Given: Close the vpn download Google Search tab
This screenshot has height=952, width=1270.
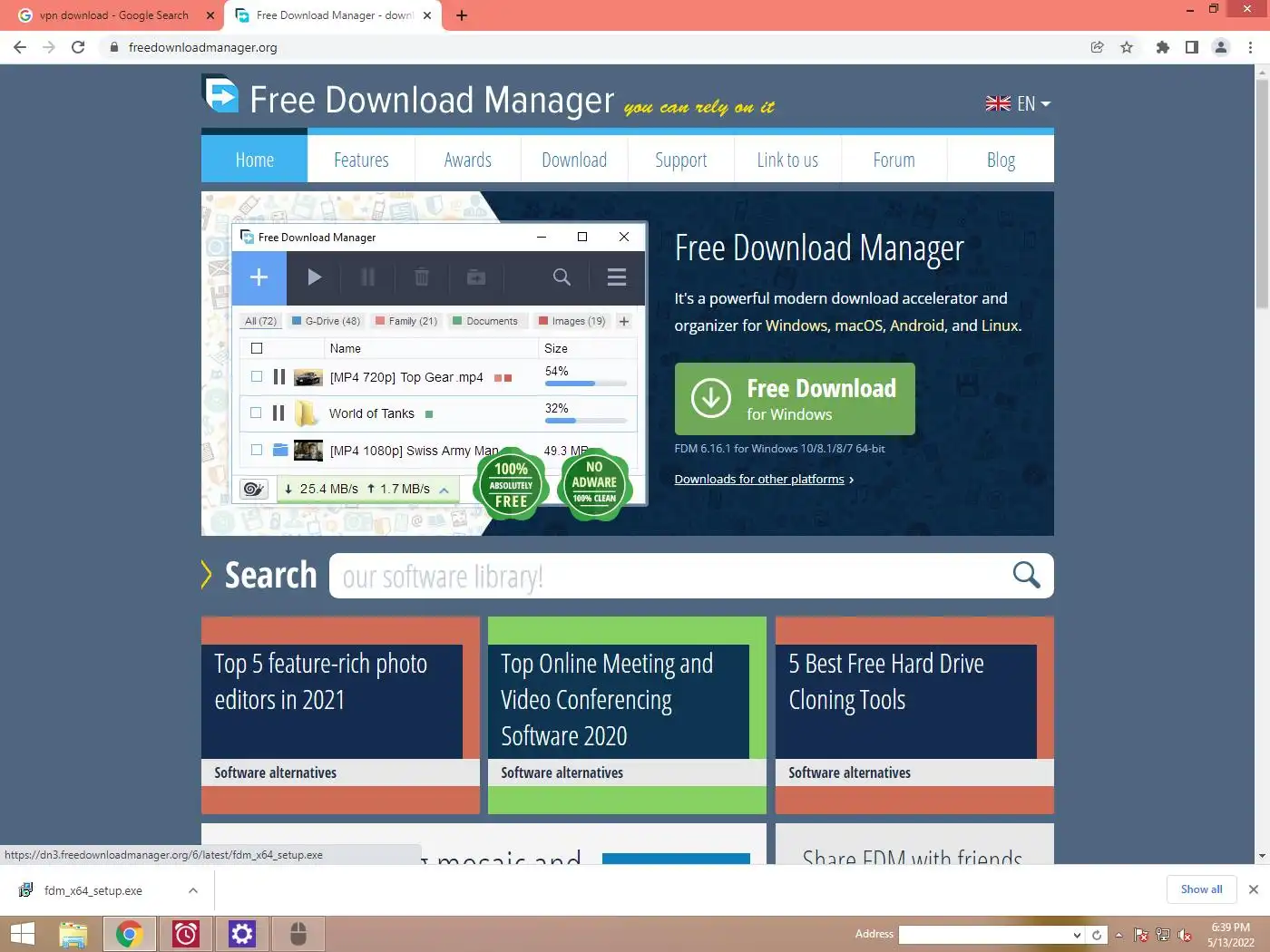Looking at the screenshot, I should (210, 15).
